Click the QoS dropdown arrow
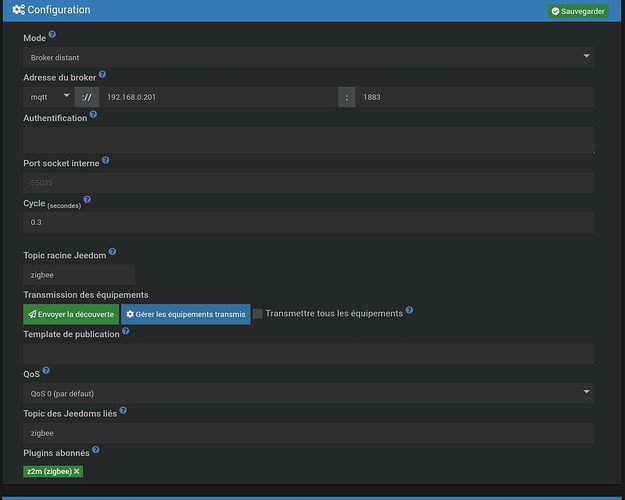This screenshot has height=500, width=625. (586, 392)
